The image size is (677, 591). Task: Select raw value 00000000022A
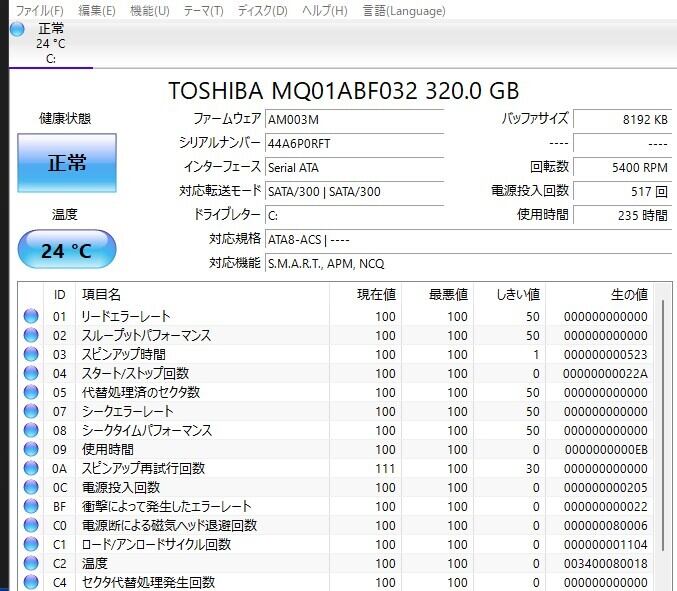pos(605,373)
